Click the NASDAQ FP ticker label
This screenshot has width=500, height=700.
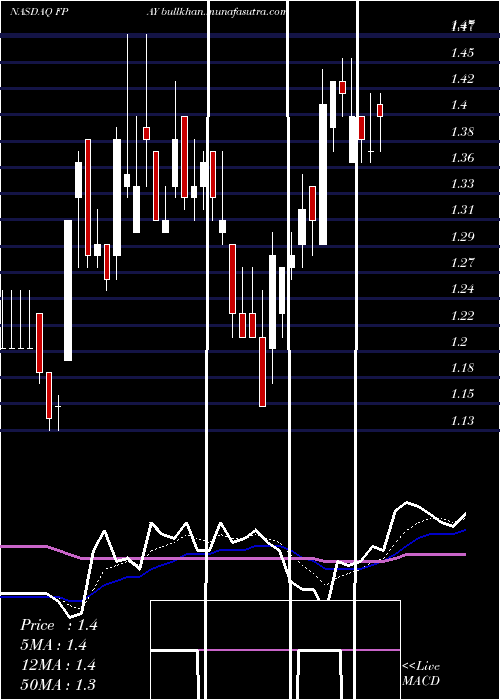pos(39,12)
